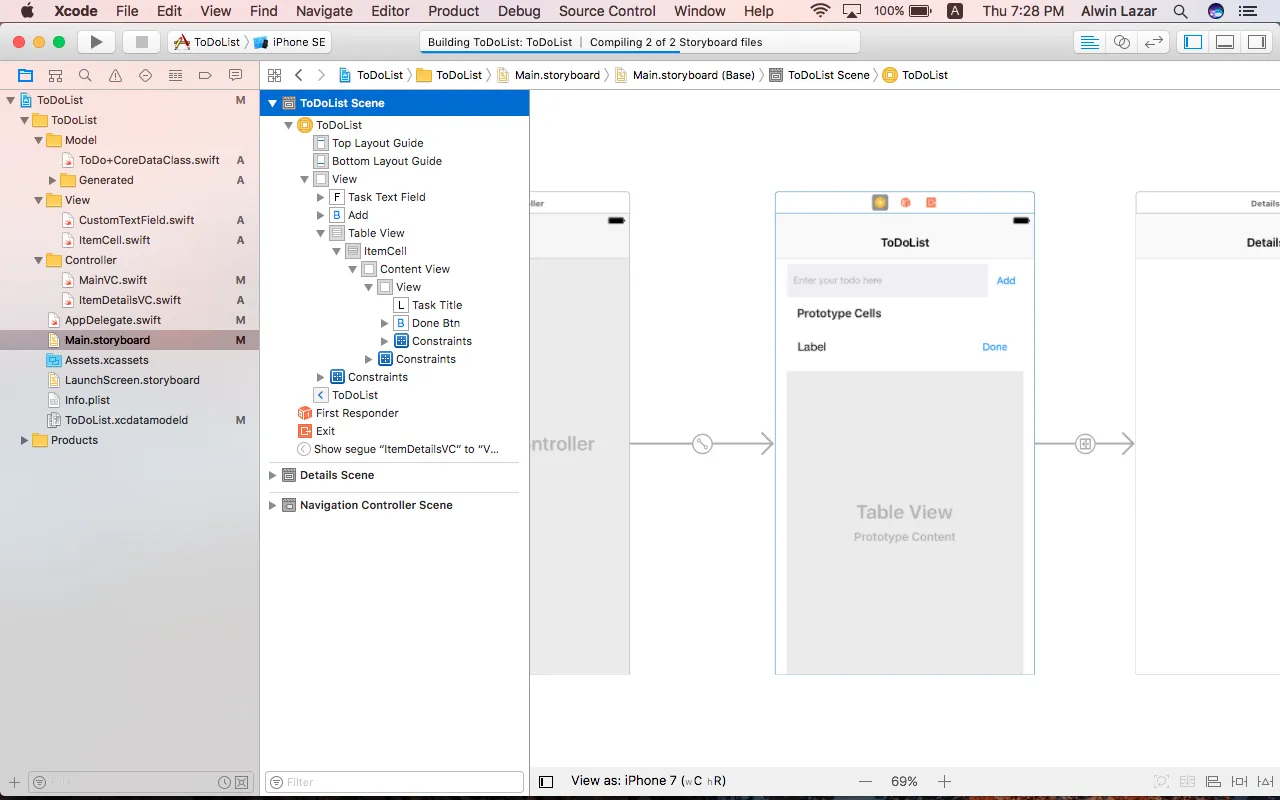Image resolution: width=1280 pixels, height=800 pixels.
Task: Toggle the Navigator panel visibility
Action: point(1193,42)
